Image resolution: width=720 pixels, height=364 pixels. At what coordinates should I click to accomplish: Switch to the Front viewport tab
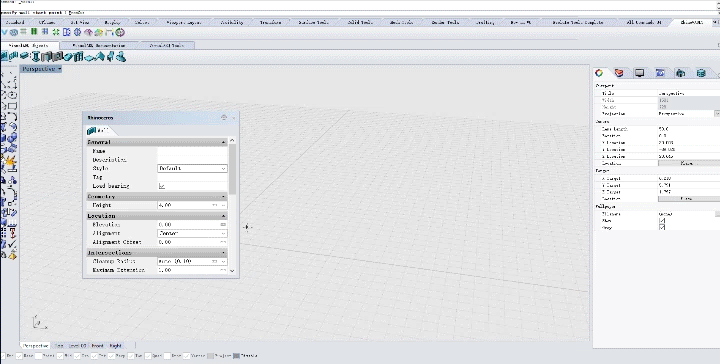click(x=97, y=346)
